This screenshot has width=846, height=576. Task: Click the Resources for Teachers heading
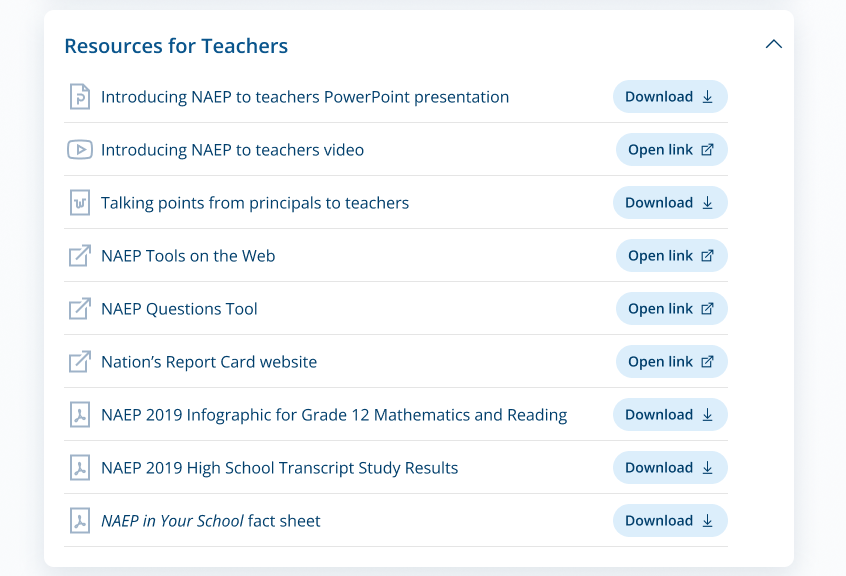click(x=176, y=46)
